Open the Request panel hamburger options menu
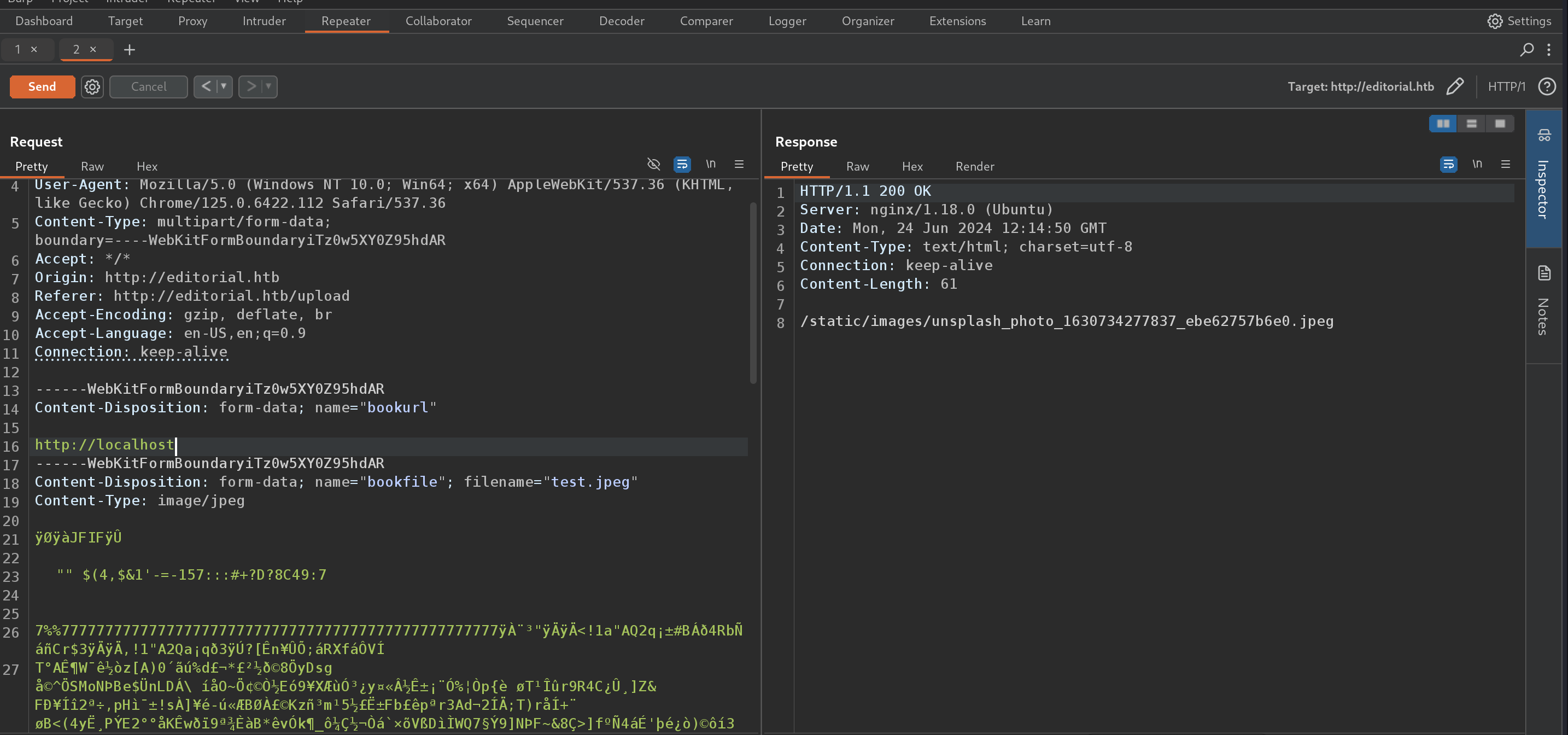This screenshot has height=735, width=1568. [739, 164]
